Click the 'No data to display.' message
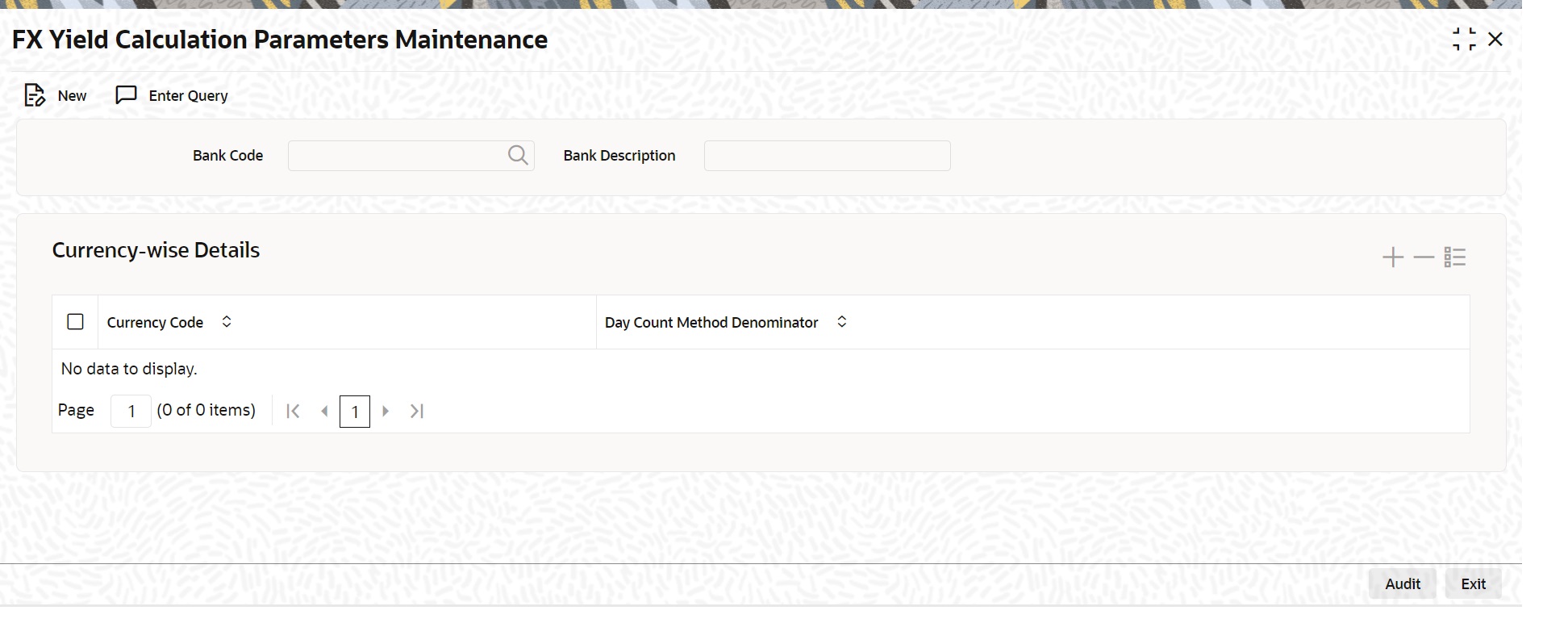 click(129, 369)
